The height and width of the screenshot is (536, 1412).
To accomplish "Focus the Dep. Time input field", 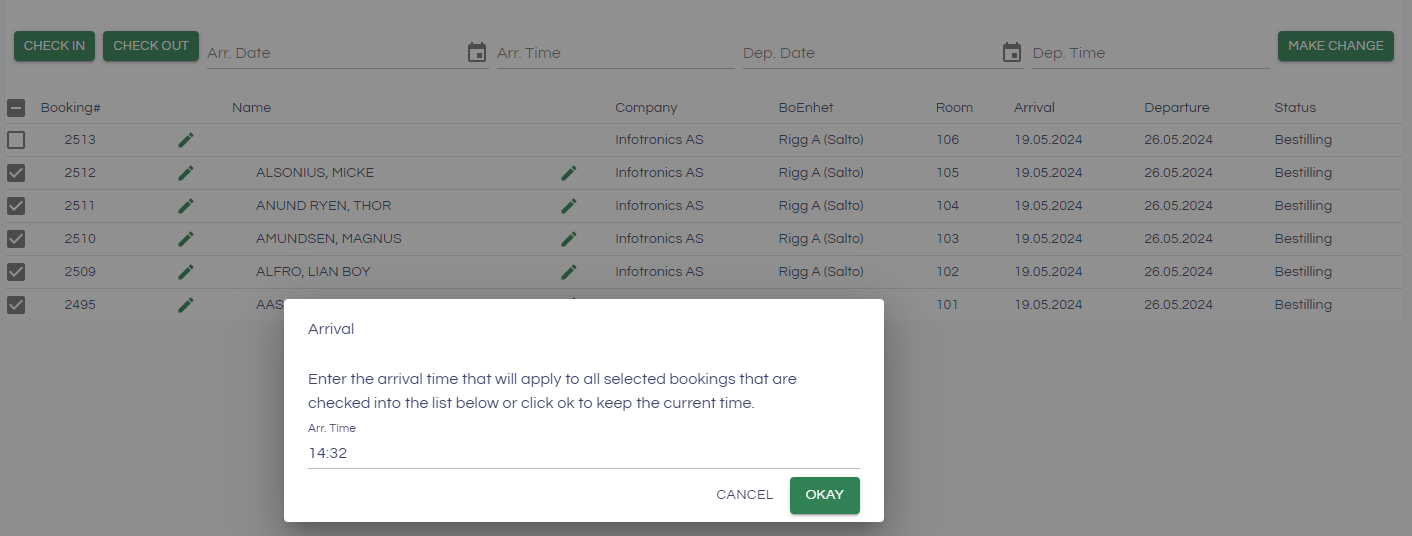I will point(1150,53).
